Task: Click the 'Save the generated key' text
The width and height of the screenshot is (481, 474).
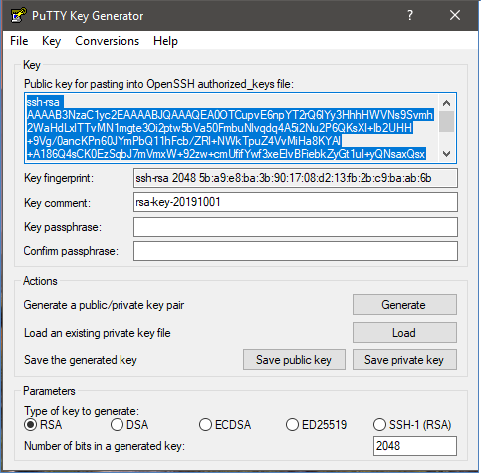Action: (80, 360)
